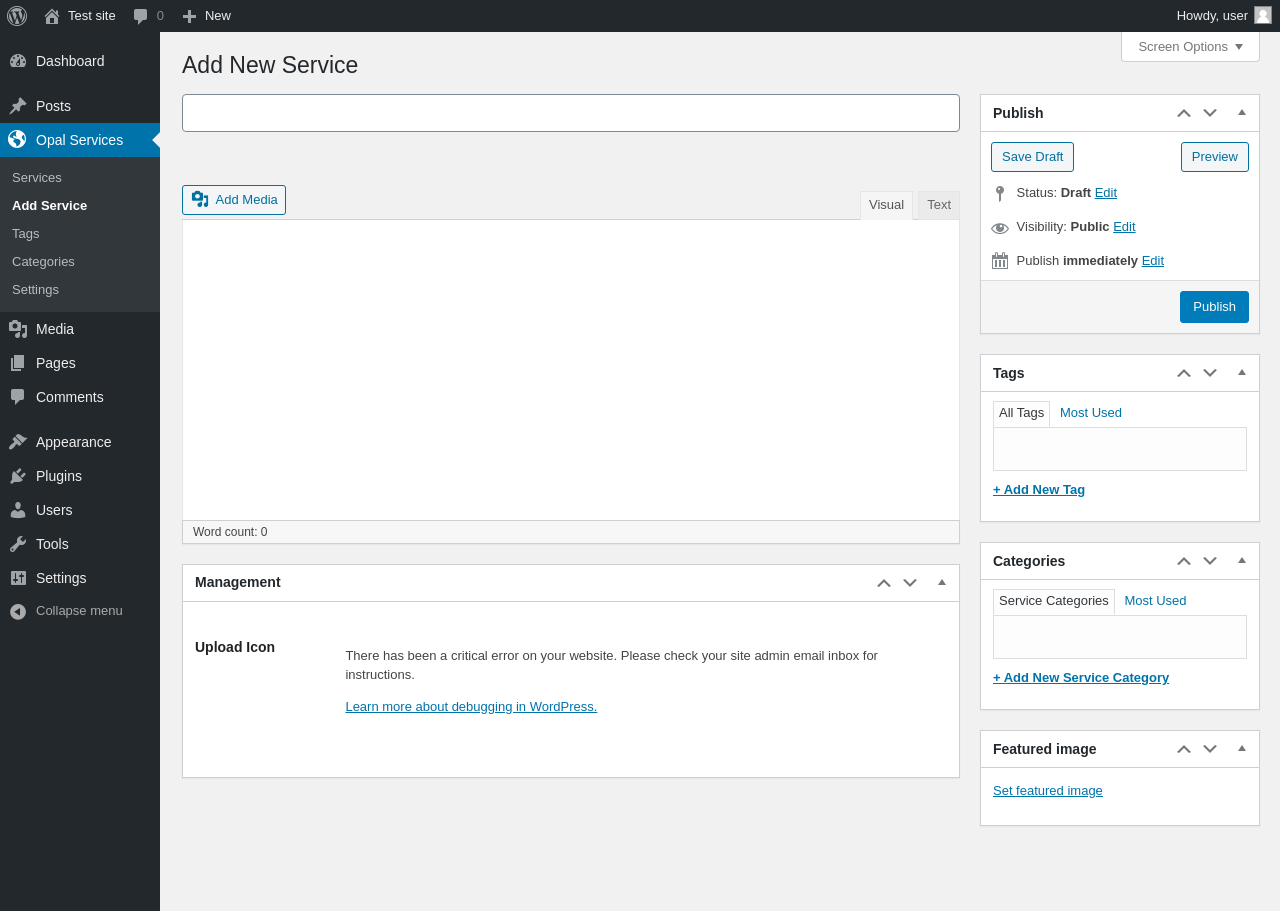Edit the Public visibility setting
The width and height of the screenshot is (1280, 911).
click(1124, 227)
